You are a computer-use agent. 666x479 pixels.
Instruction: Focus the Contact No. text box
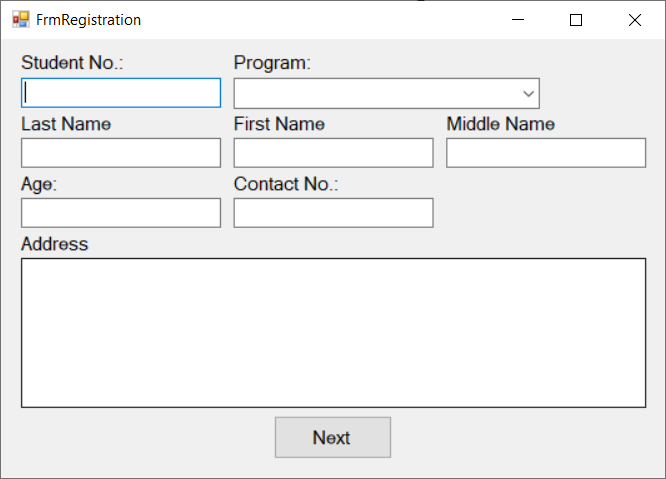tap(333, 213)
